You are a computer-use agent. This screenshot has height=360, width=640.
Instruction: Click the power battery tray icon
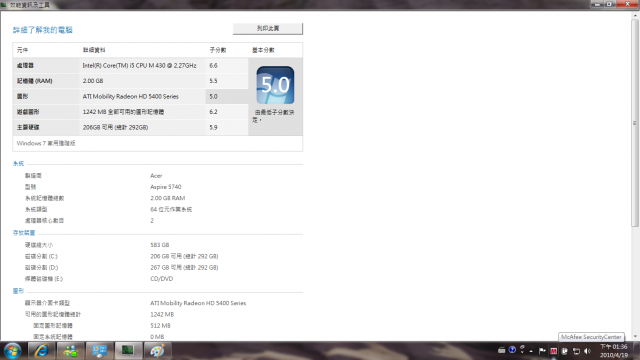565,351
